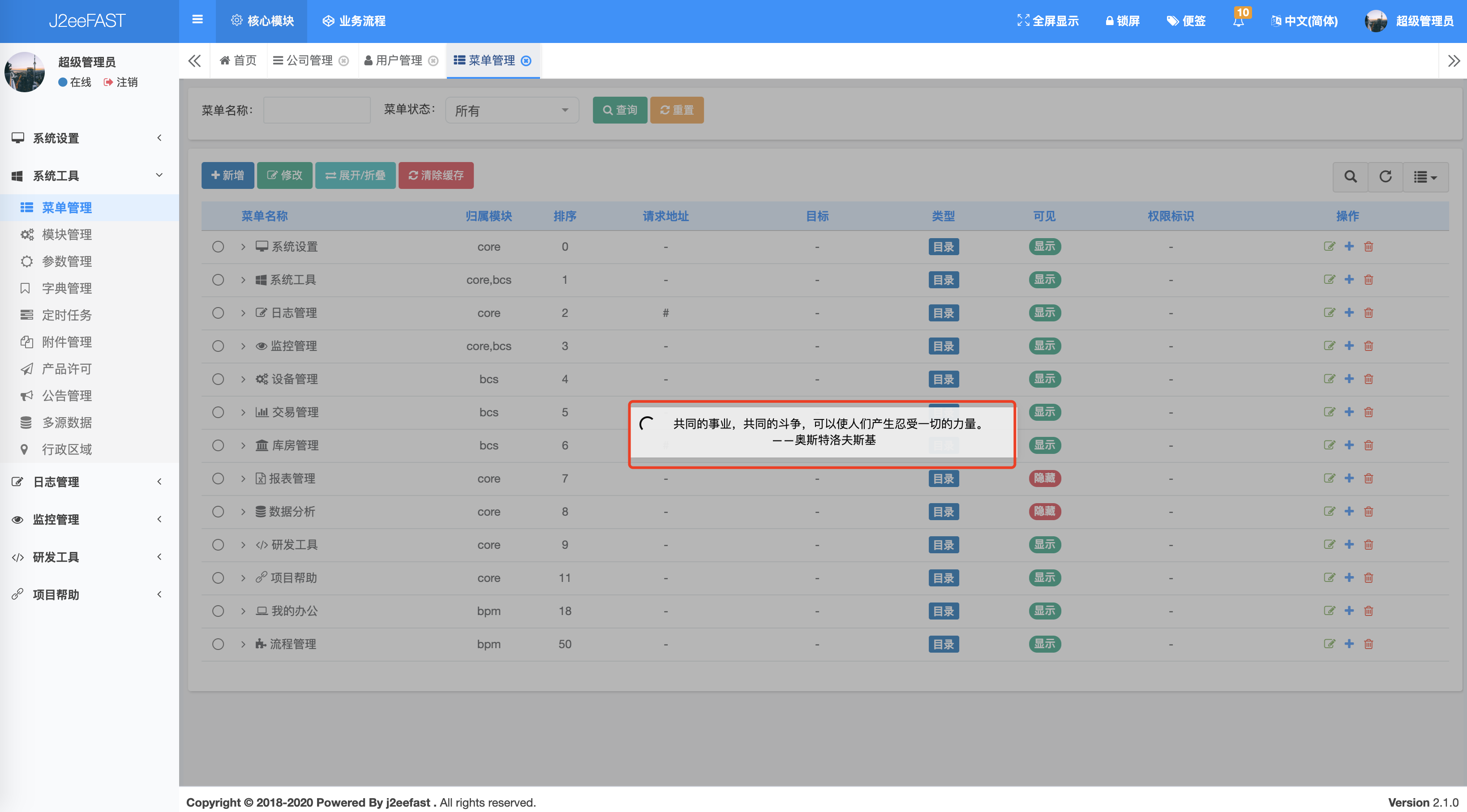Switch to the 用户管理 tab
Screen dimensions: 1467x812
(401, 60)
